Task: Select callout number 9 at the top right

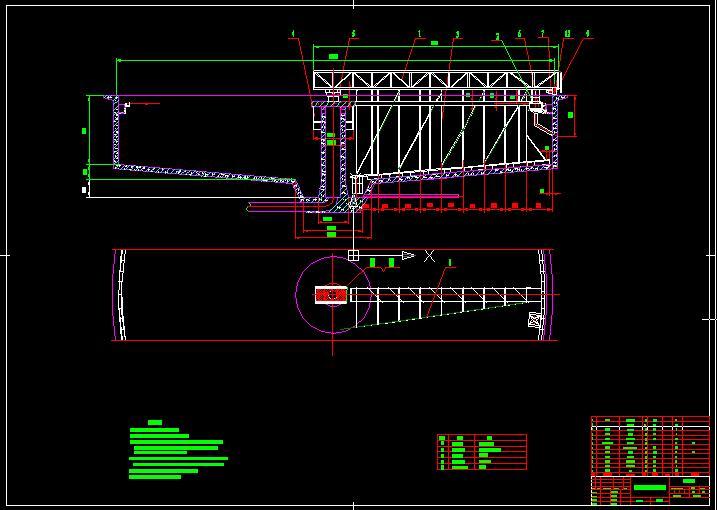Action: [x=588, y=33]
